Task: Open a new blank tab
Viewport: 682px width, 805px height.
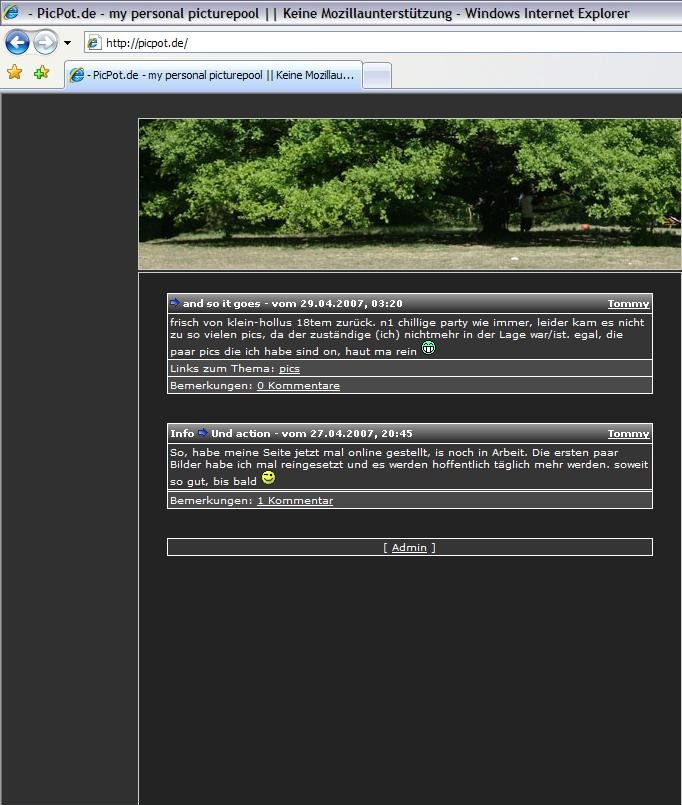Action: pyautogui.click(x=376, y=75)
